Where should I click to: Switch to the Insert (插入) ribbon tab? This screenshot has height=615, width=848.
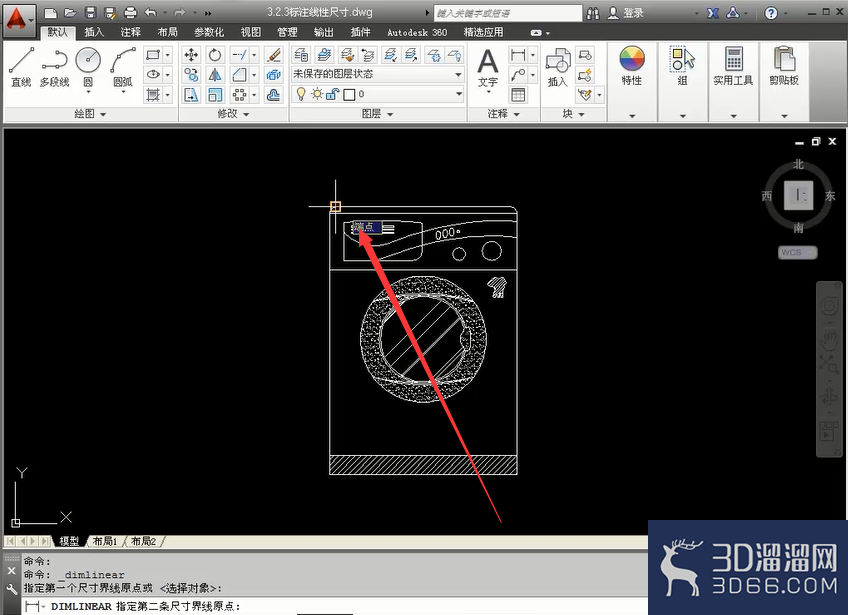coord(94,32)
